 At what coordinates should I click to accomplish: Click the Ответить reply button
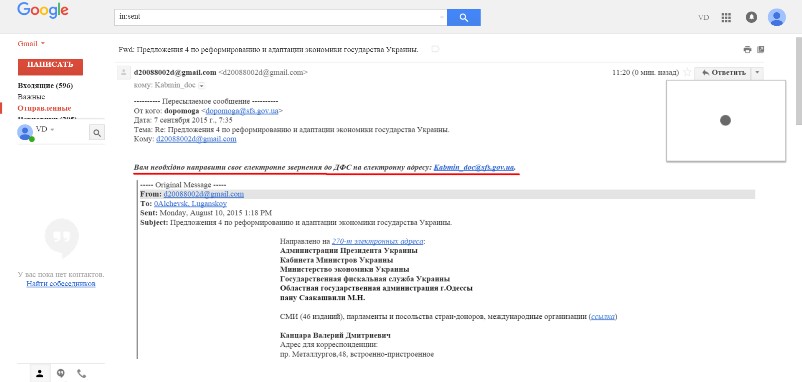click(723, 73)
